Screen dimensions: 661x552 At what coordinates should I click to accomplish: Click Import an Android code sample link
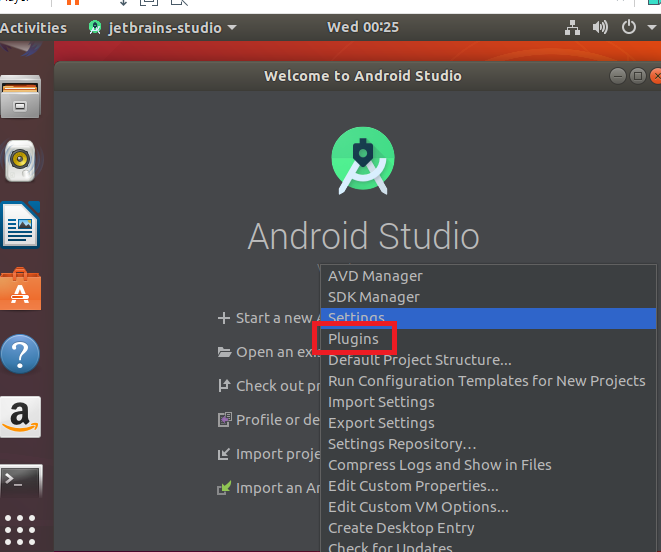pos(277,488)
